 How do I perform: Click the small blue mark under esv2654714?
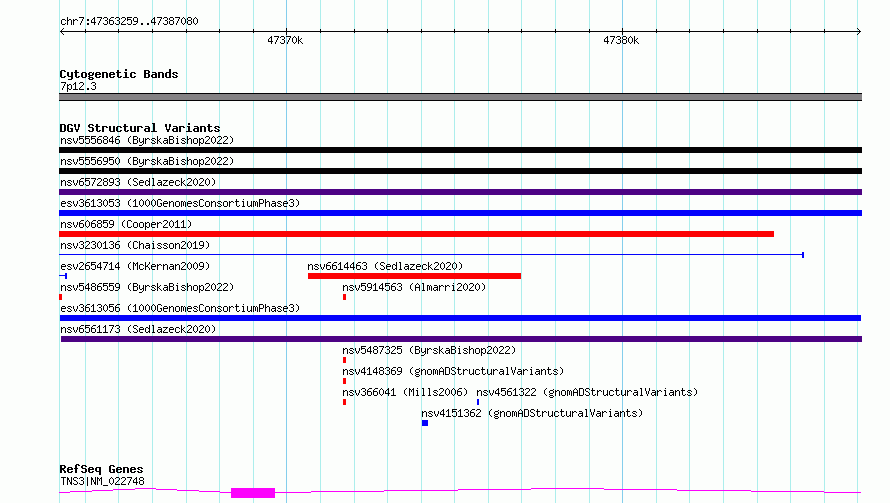[63, 276]
